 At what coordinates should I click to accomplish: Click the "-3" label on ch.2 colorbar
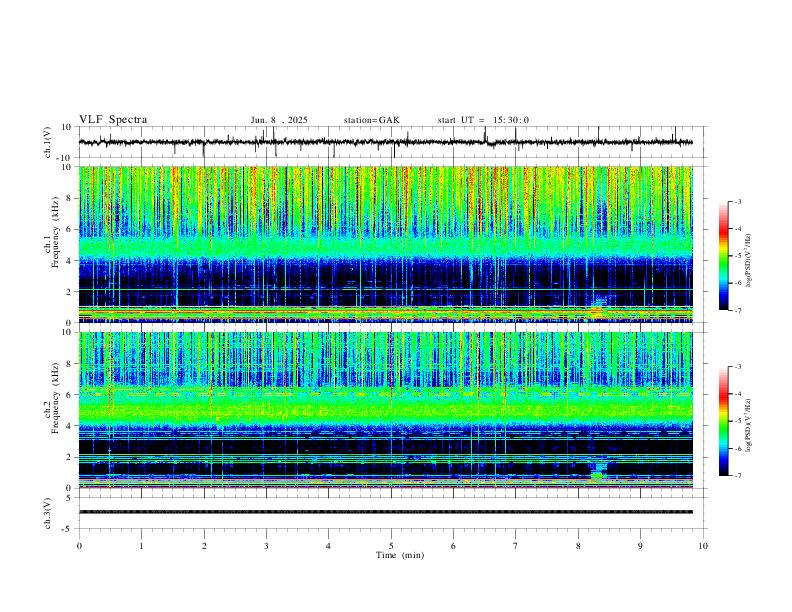point(738,367)
